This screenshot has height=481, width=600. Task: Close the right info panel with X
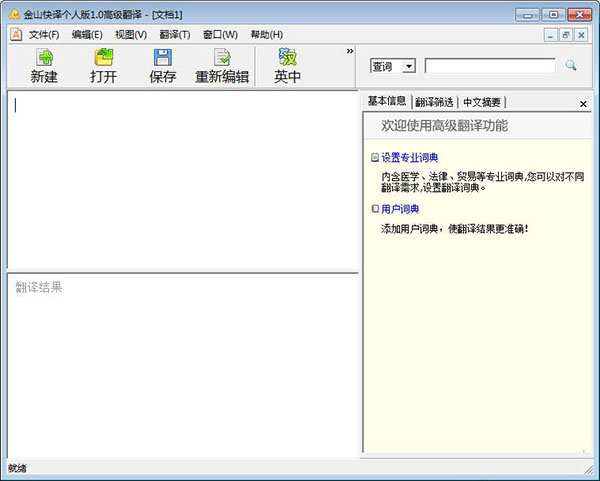point(583,104)
